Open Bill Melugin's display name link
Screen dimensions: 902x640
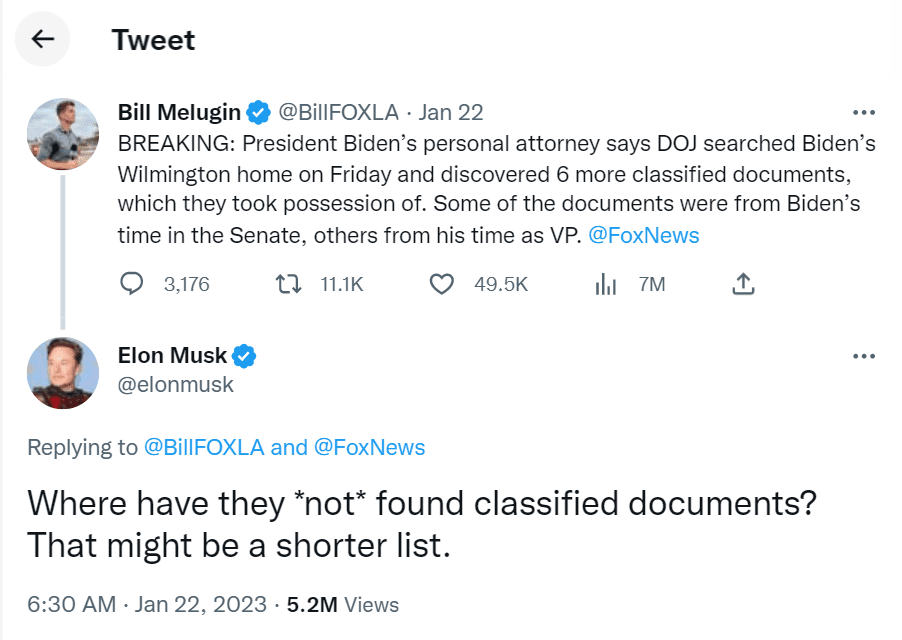[179, 111]
